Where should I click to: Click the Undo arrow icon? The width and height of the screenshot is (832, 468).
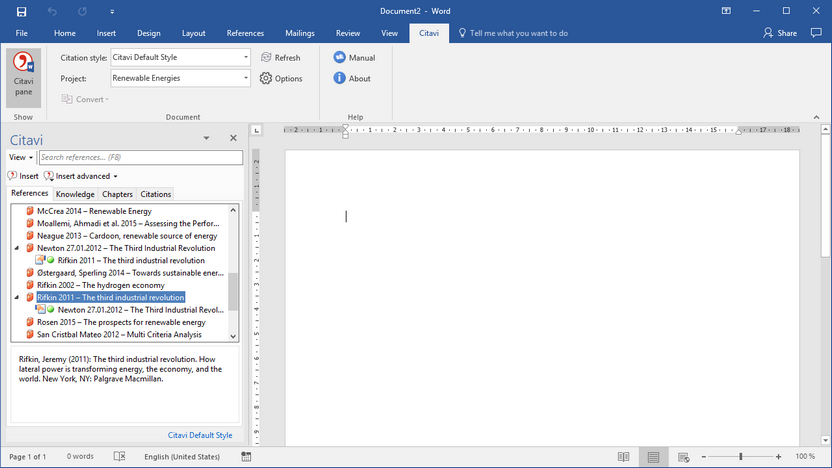click(52, 11)
